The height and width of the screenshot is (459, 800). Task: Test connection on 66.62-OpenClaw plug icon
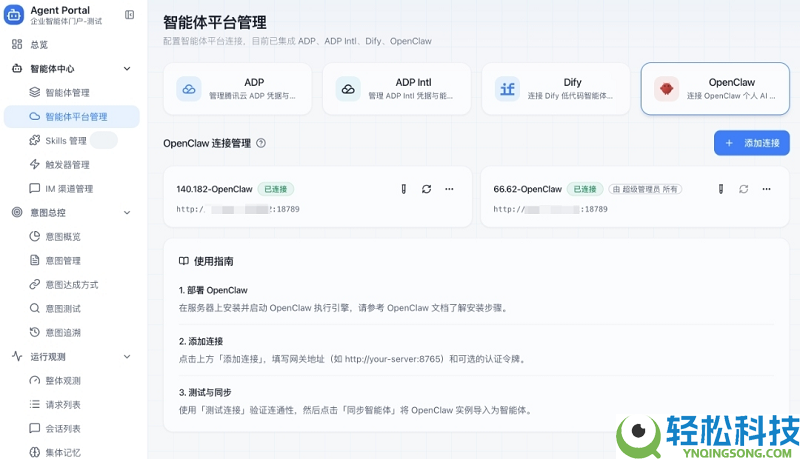pos(721,189)
